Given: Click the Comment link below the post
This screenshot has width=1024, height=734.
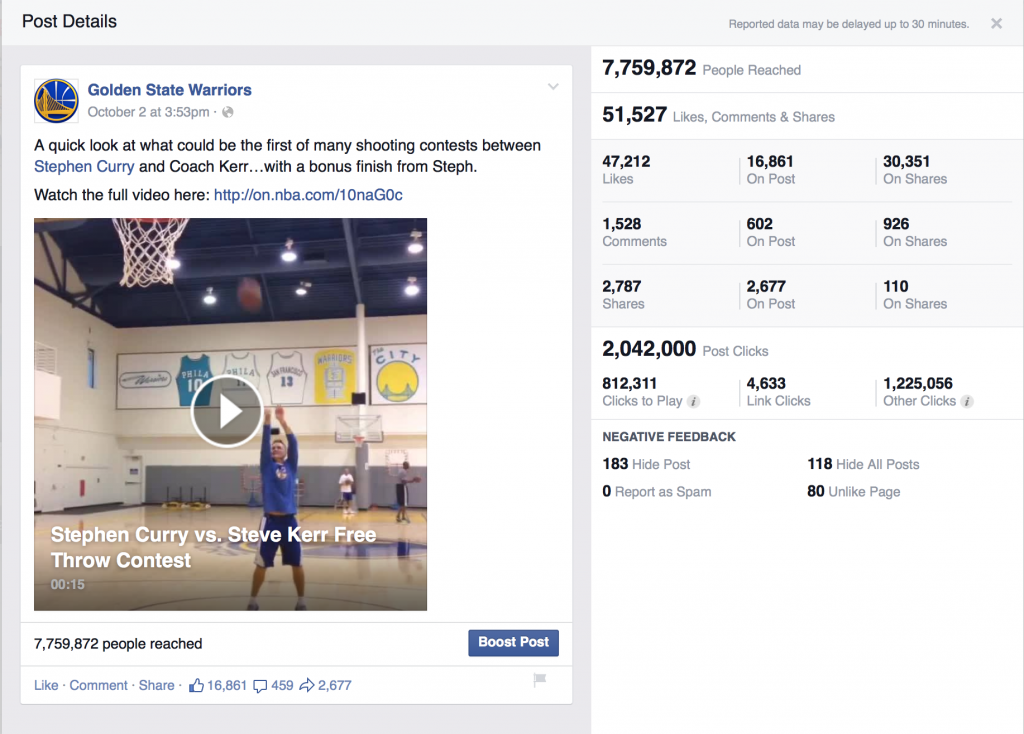Looking at the screenshot, I should coord(99,685).
